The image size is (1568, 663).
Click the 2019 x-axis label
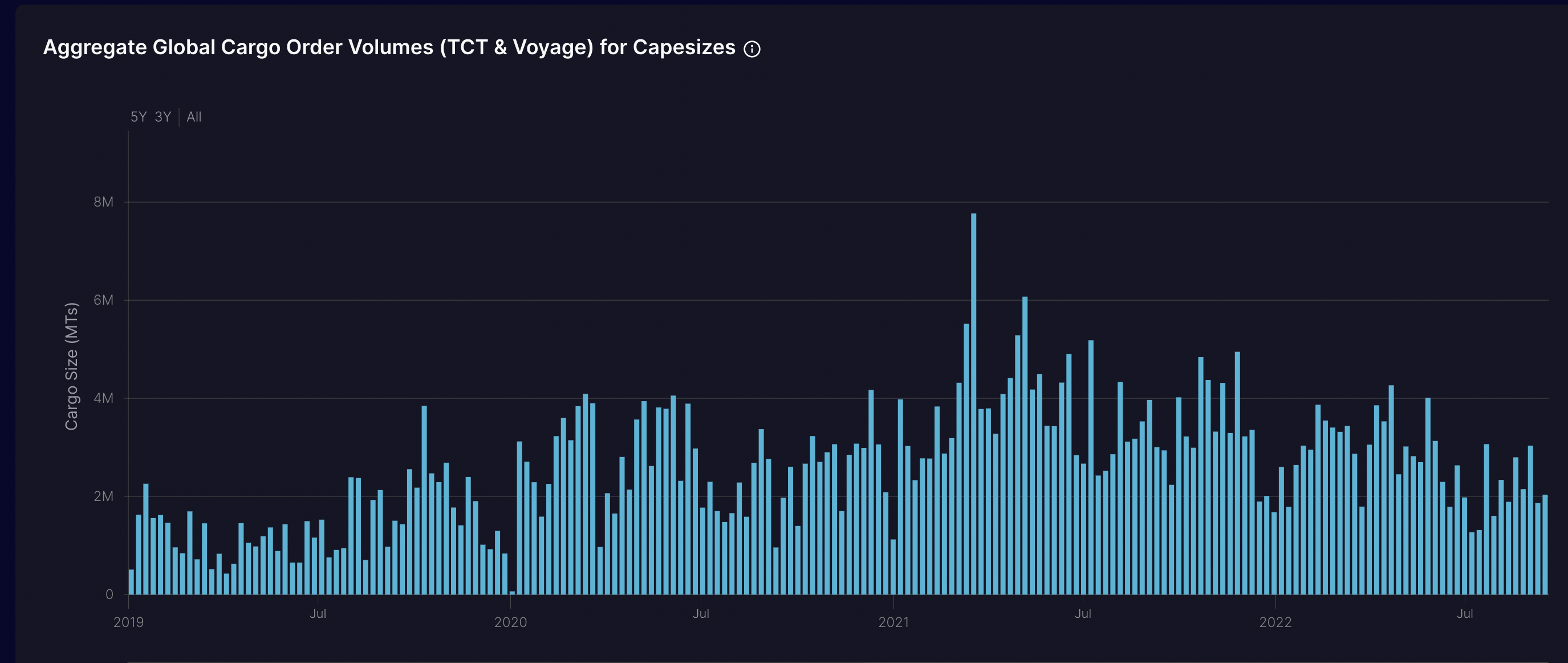click(128, 622)
